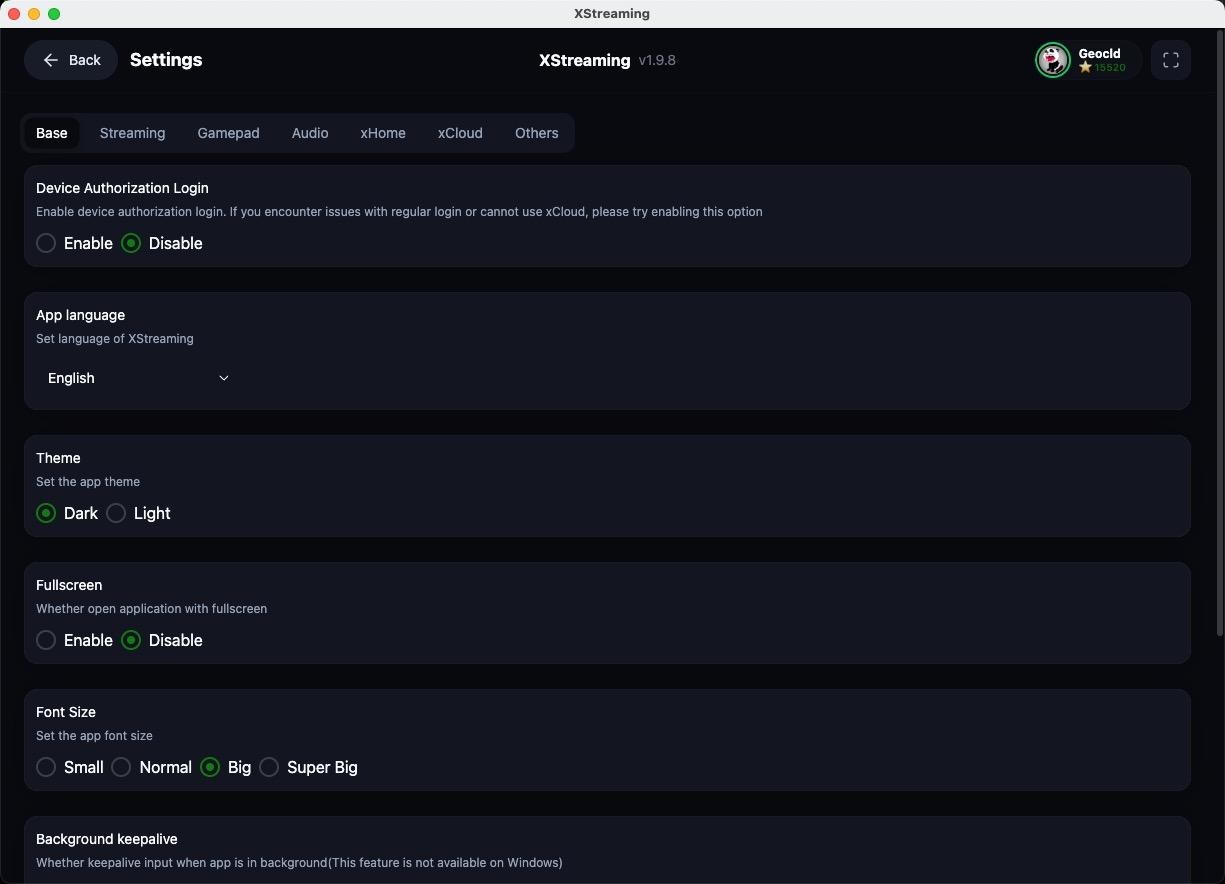This screenshot has width=1225, height=884.
Task: Open the Gamepad settings tab
Action: click(x=228, y=133)
